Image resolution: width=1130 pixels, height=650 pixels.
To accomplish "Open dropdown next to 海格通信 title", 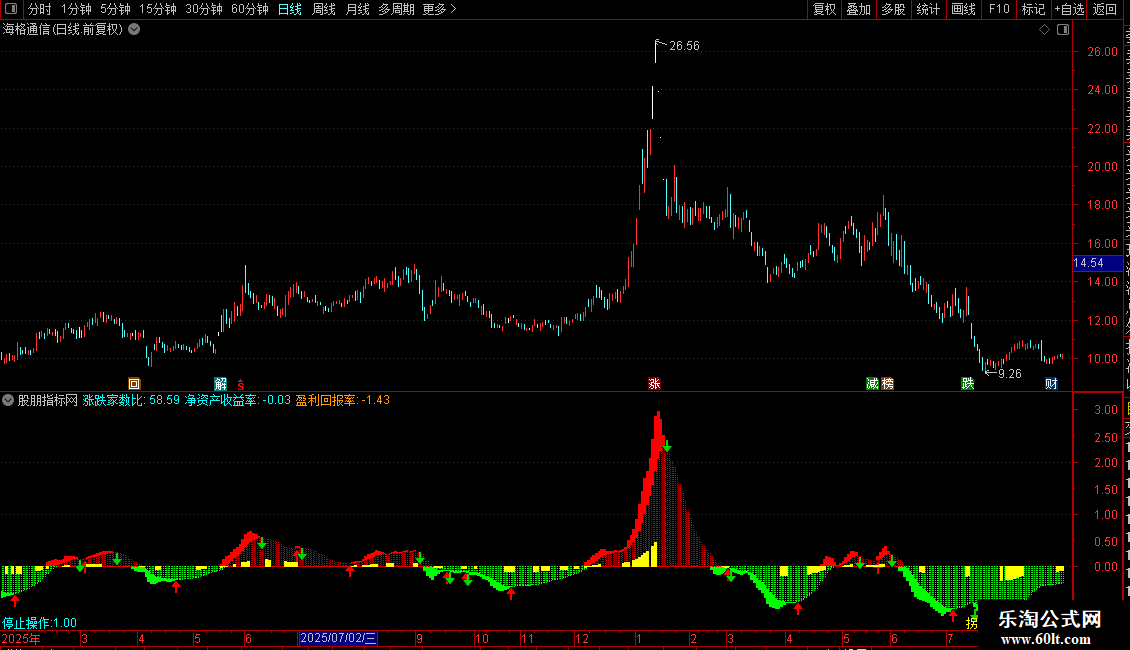I will [134, 30].
